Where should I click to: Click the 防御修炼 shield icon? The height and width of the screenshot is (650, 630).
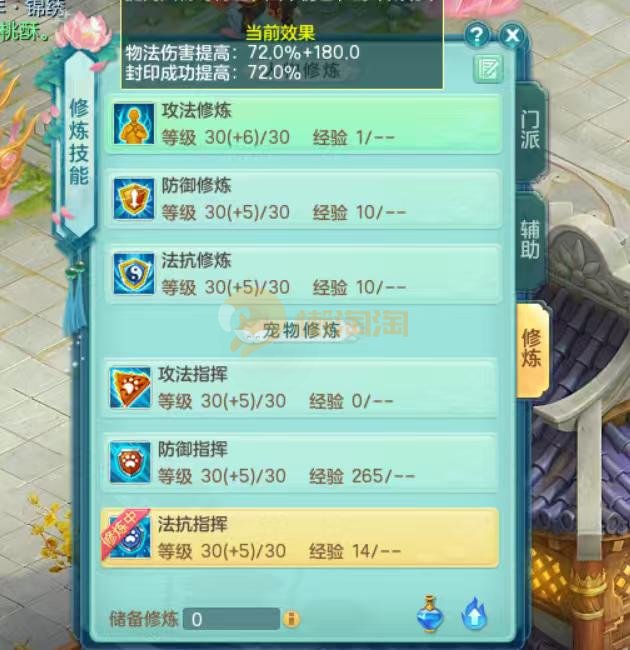[x=133, y=199]
